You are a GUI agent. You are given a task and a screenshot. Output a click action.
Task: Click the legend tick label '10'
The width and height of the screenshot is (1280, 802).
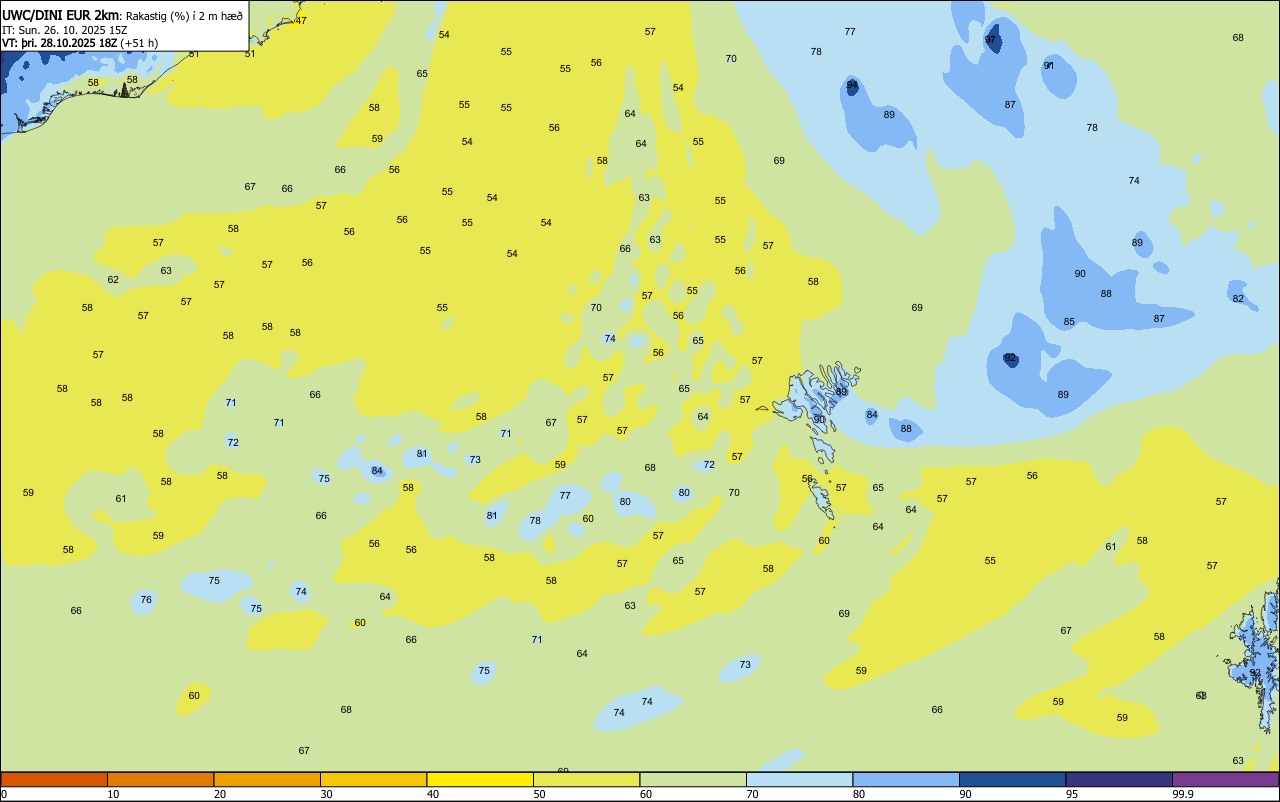(113, 794)
